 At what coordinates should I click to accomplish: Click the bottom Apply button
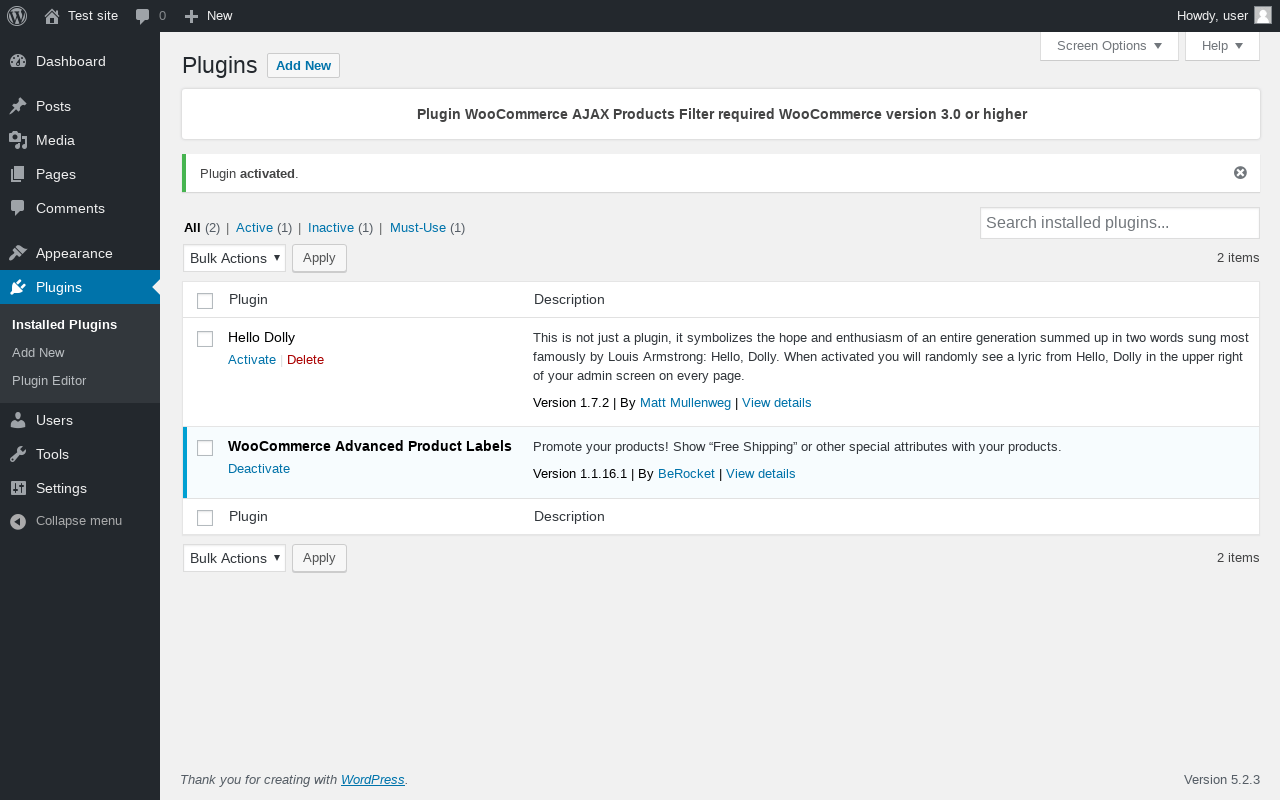coord(319,558)
